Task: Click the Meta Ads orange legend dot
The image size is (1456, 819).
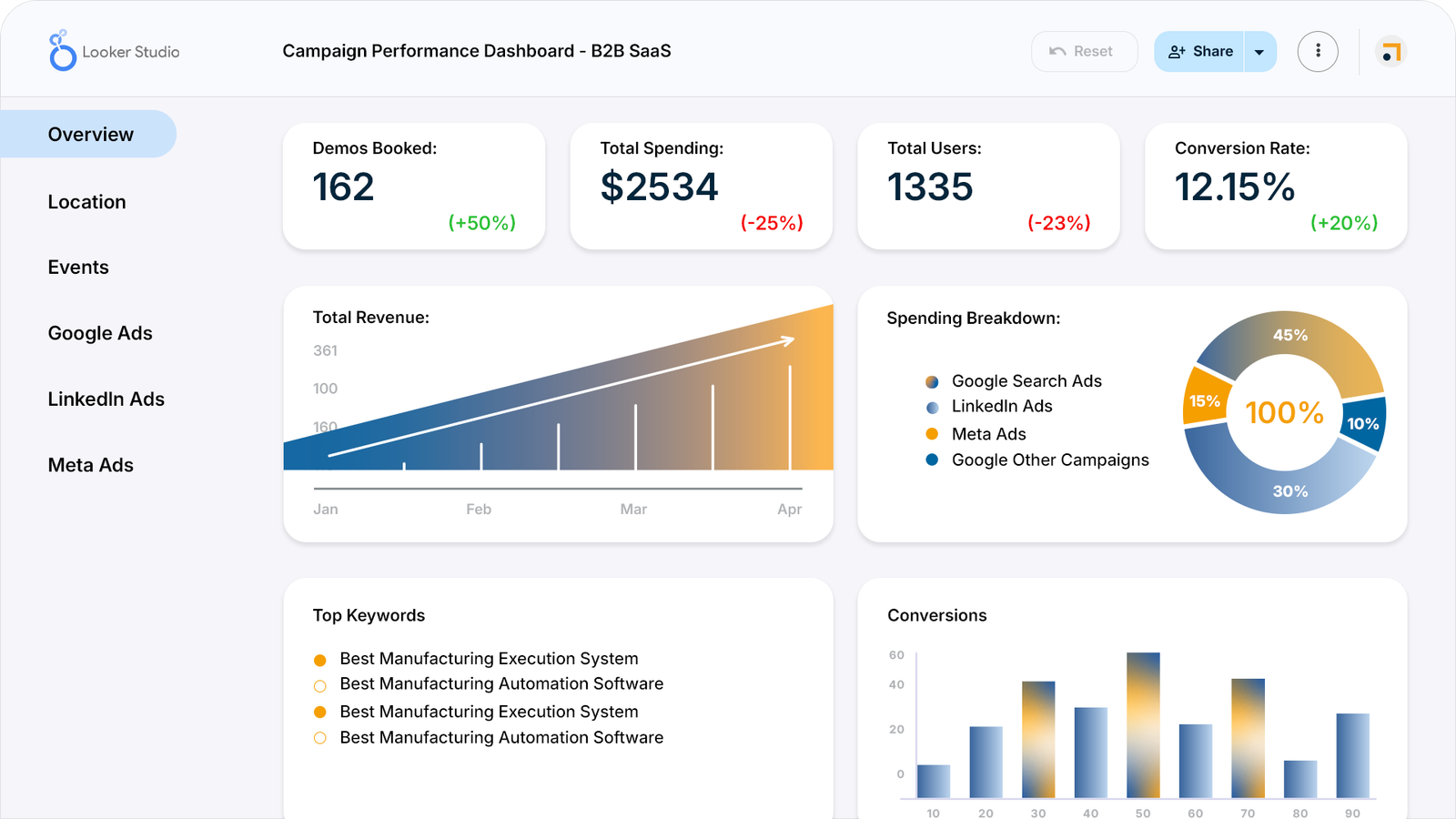Action: pos(932,434)
